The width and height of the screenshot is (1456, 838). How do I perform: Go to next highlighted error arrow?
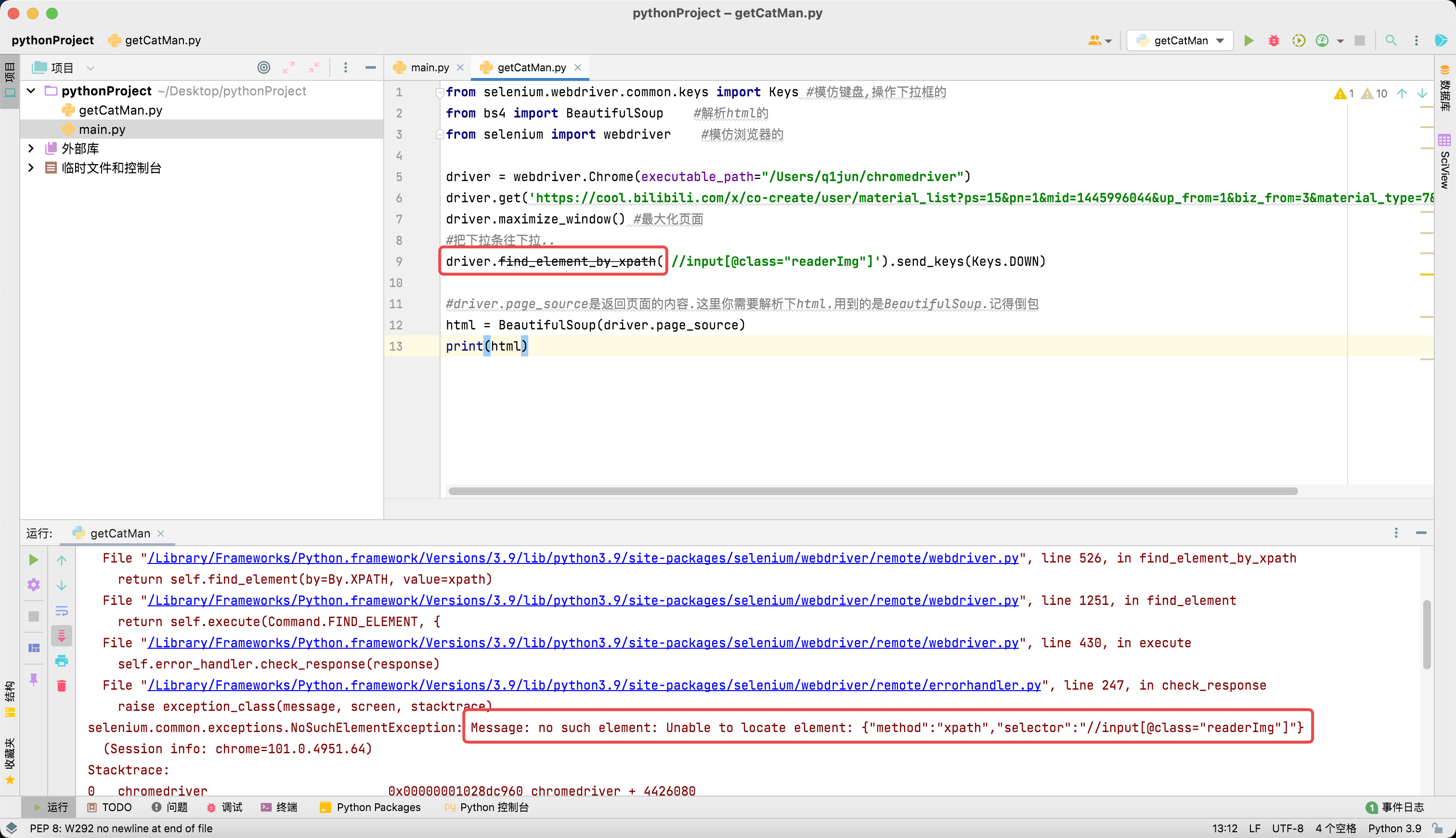click(x=1422, y=93)
